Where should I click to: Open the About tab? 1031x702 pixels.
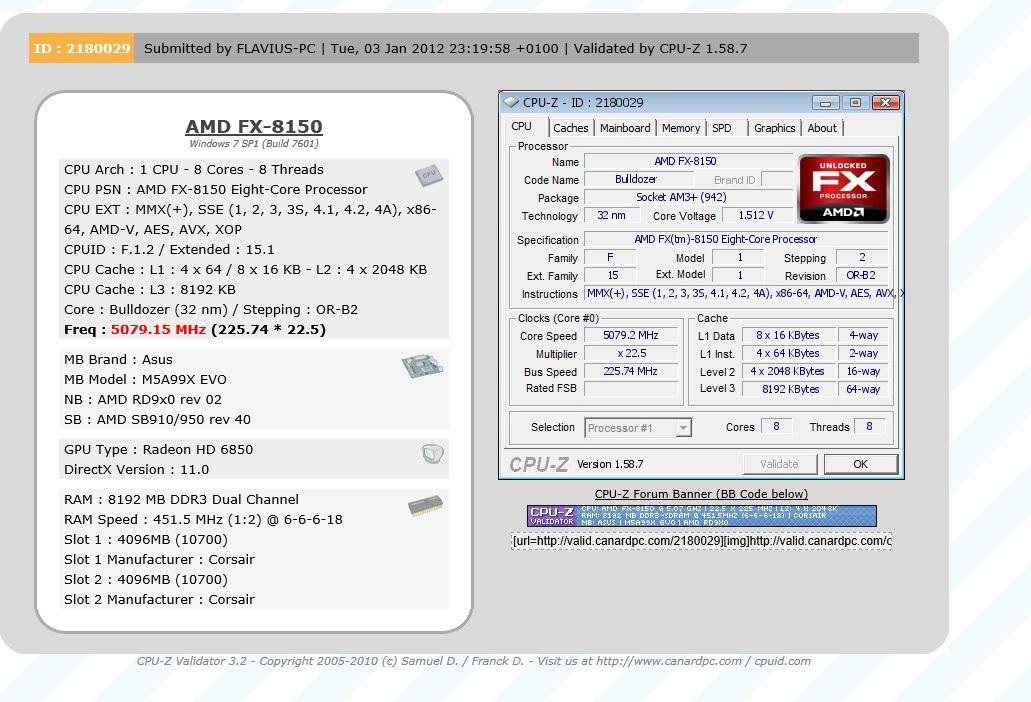[822, 128]
